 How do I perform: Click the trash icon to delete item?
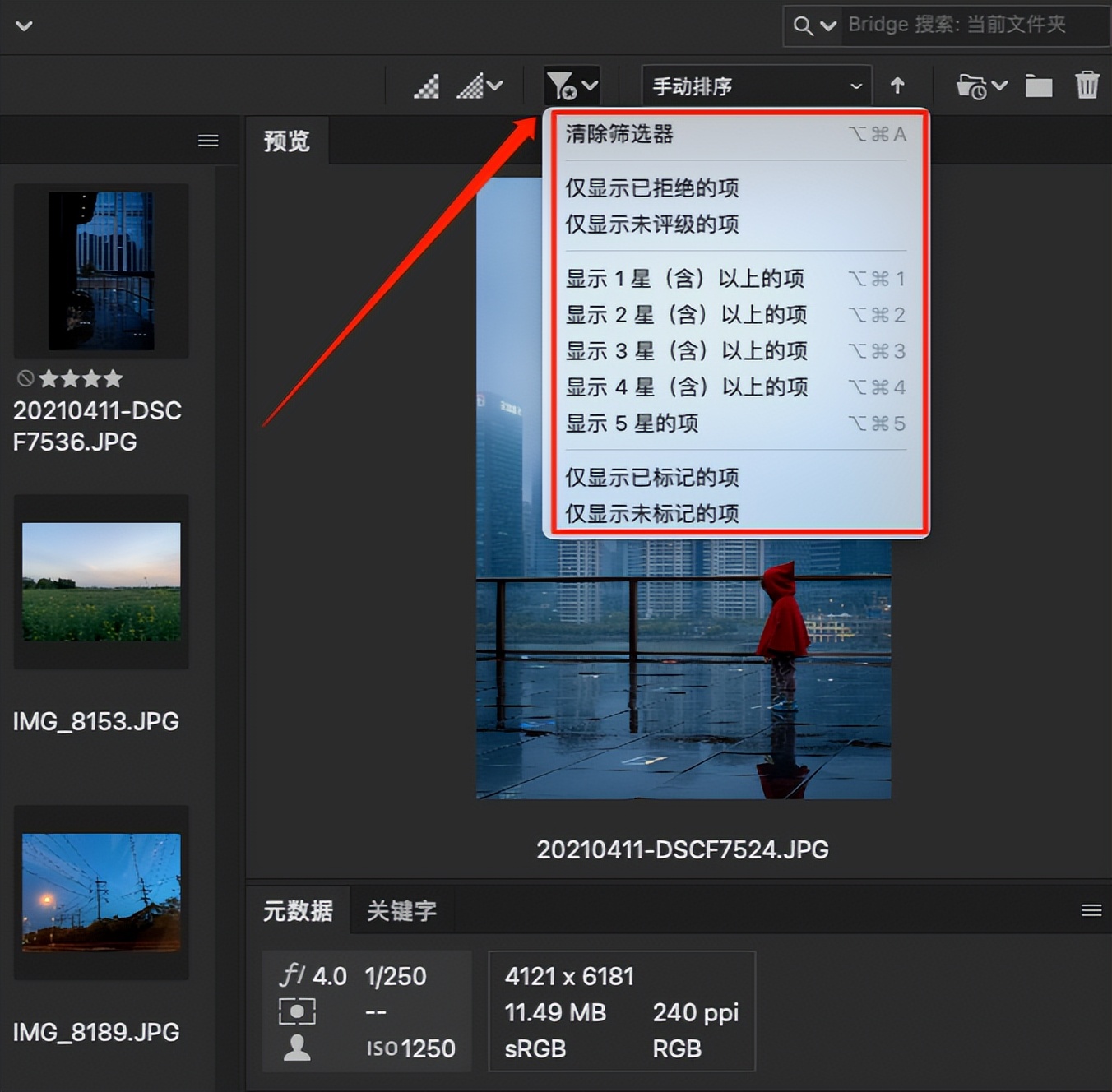(x=1087, y=85)
